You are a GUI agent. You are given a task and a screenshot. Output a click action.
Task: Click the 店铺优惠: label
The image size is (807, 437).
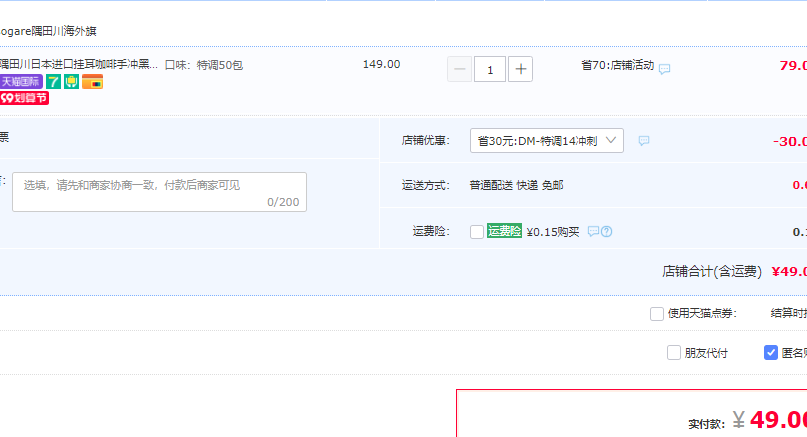tap(426, 141)
